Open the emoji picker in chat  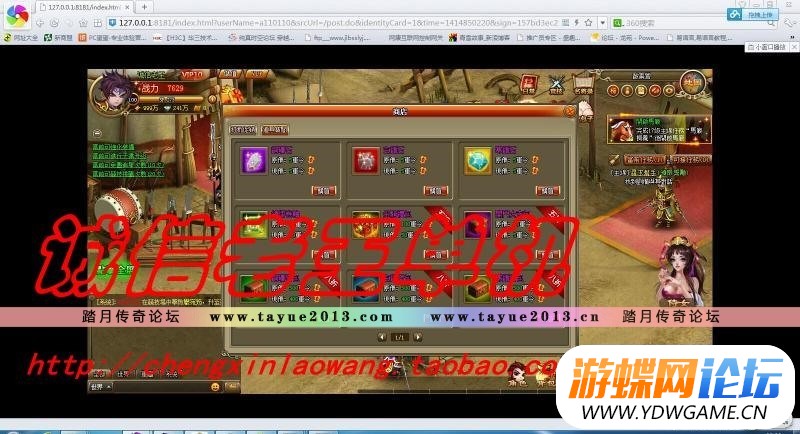tap(215, 387)
